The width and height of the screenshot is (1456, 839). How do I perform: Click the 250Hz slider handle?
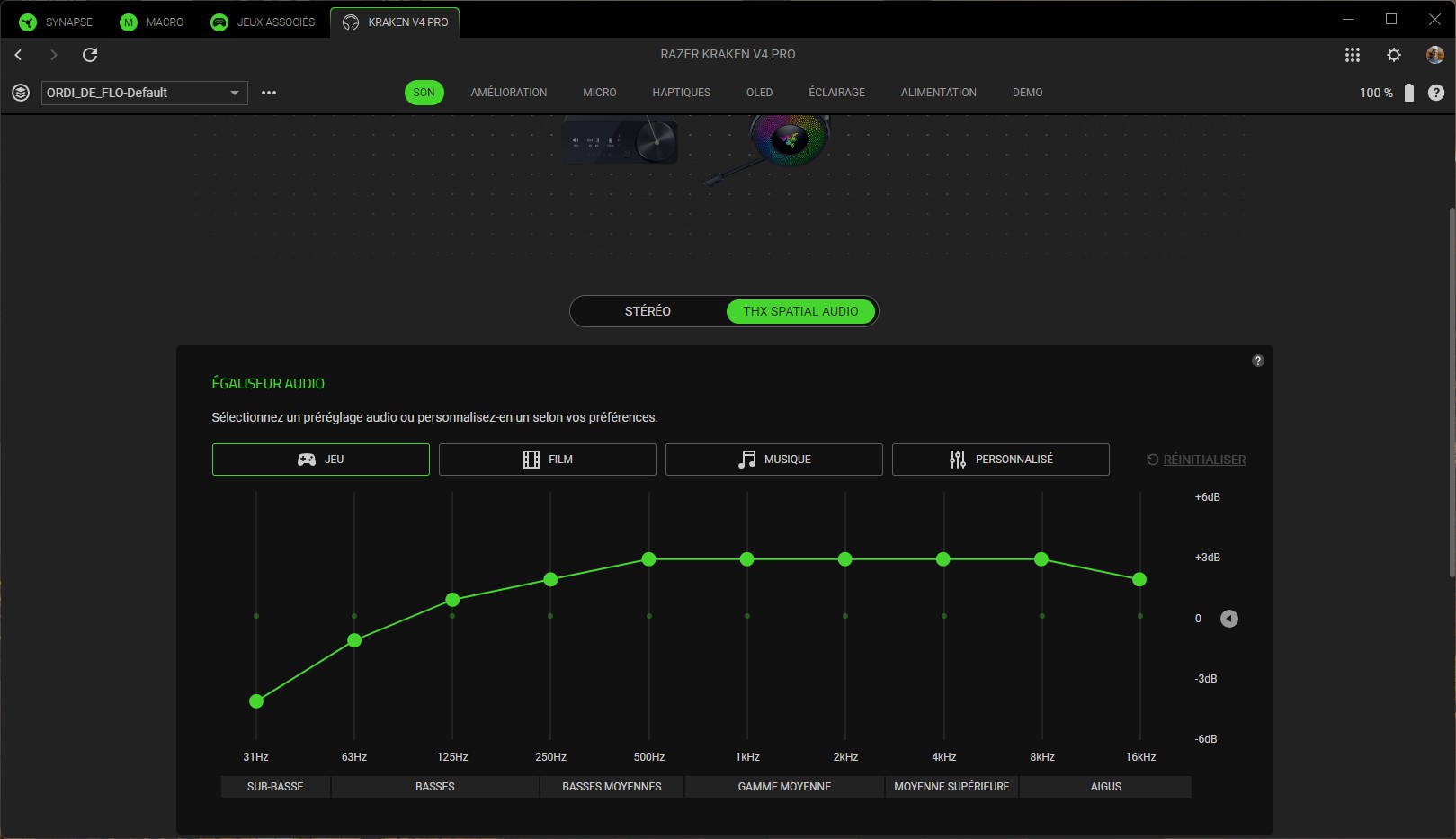[x=550, y=580]
